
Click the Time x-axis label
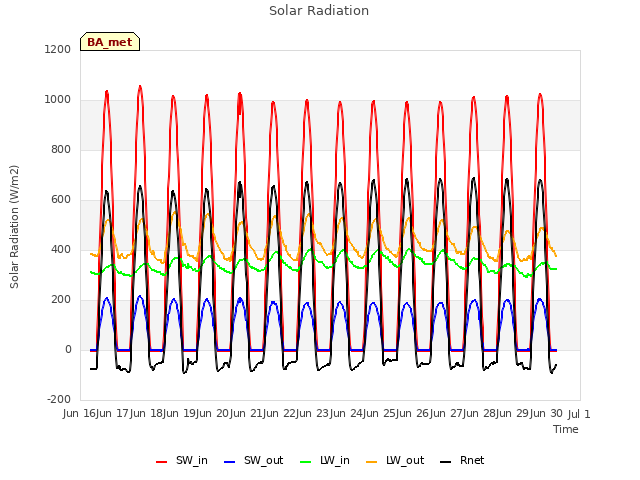coord(566,429)
